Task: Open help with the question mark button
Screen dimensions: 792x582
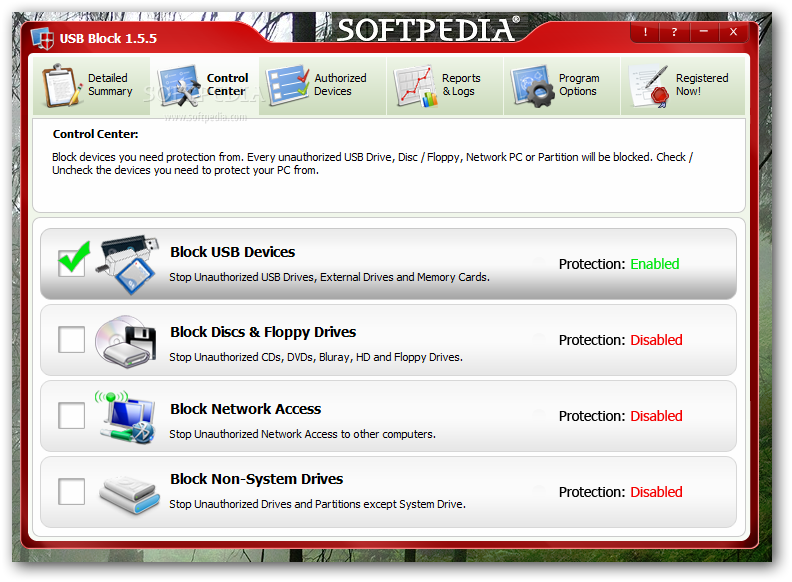Action: point(674,32)
